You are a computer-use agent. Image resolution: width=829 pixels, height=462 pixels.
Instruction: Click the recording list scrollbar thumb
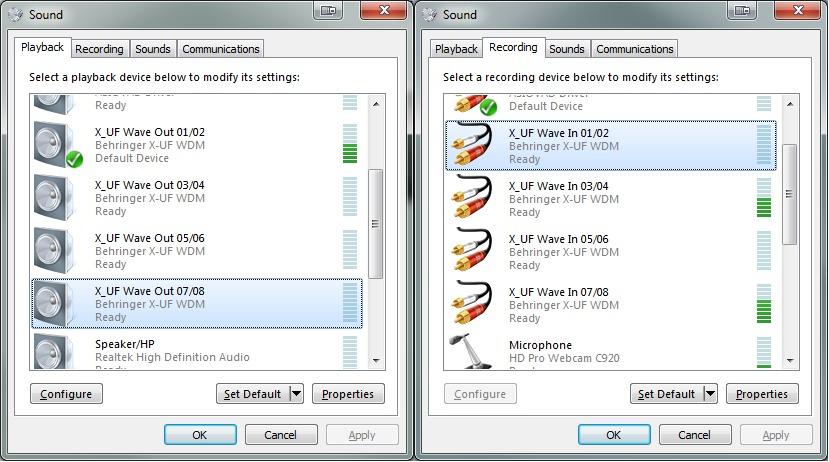click(x=789, y=194)
